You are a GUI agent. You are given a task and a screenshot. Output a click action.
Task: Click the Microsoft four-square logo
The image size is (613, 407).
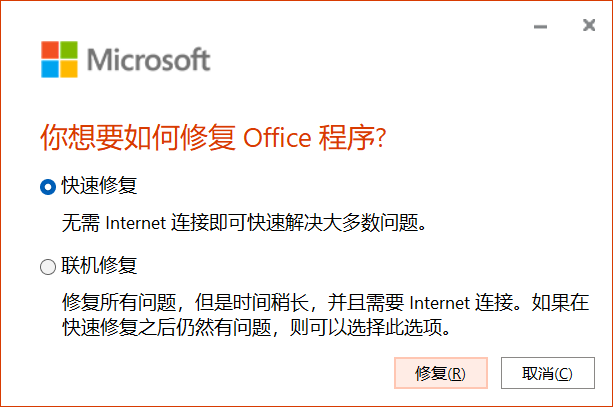59,59
